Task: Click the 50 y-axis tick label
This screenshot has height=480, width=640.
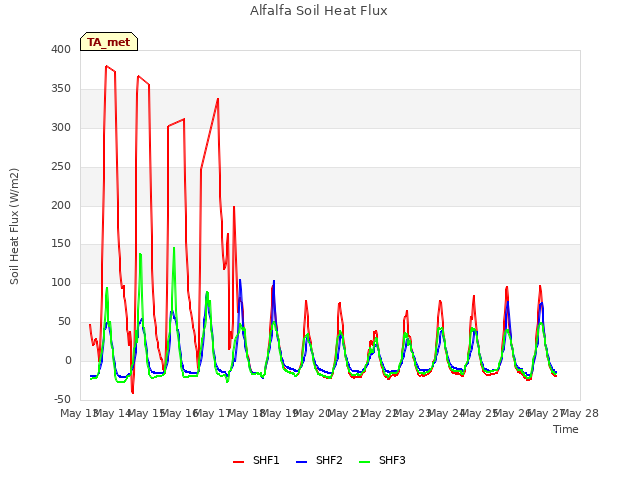Action: 64,322
